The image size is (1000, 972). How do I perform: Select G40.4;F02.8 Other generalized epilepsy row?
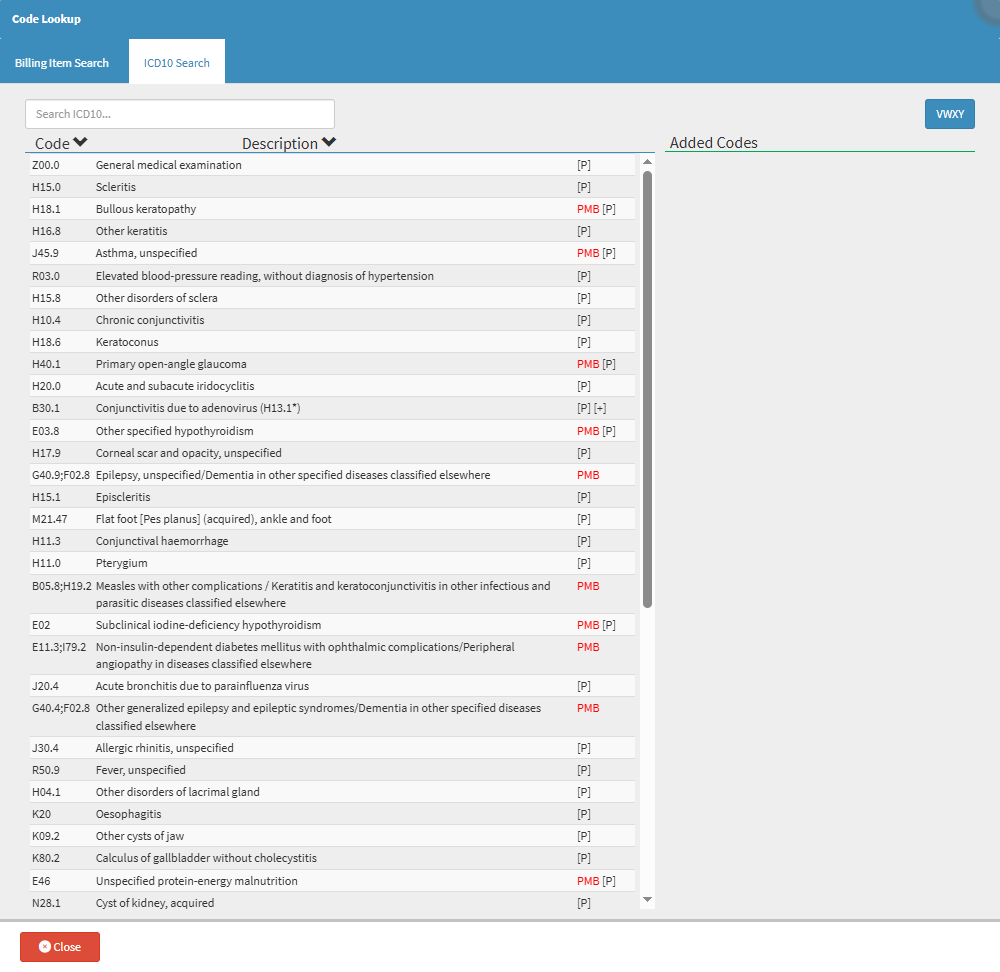pyautogui.click(x=332, y=717)
